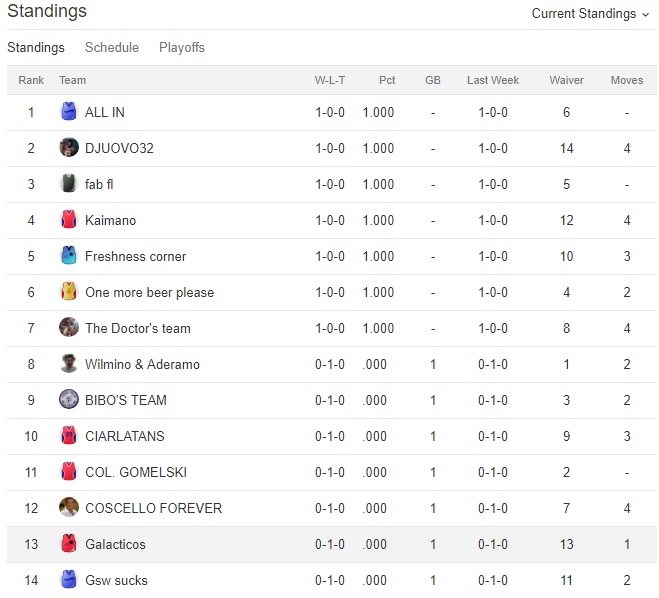Image resolution: width=659 pixels, height=598 pixels.
Task: Click the ALL IN team jersey icon
Action: 69,112
